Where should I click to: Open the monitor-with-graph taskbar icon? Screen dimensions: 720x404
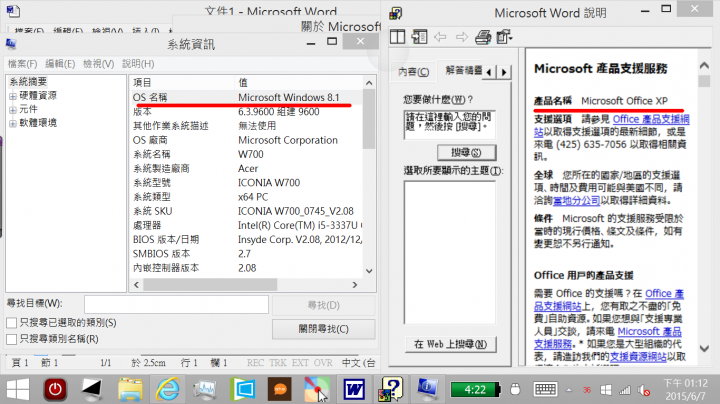[x=205, y=389]
